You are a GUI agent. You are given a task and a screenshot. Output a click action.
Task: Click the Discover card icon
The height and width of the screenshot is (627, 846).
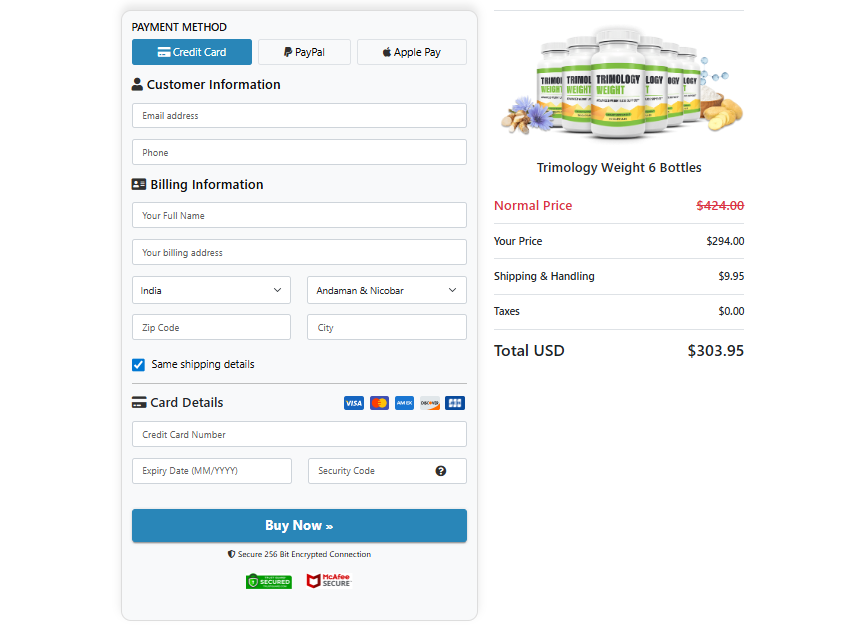click(x=430, y=403)
